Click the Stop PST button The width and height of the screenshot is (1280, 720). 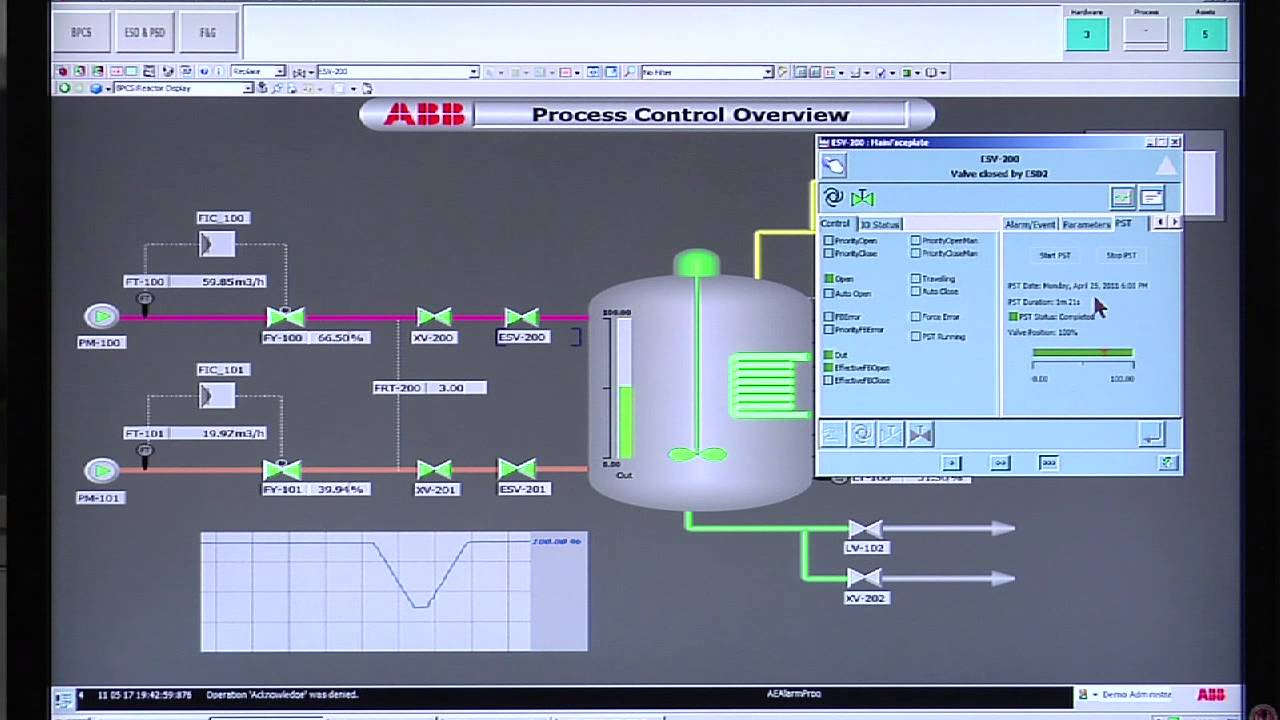pos(1121,256)
